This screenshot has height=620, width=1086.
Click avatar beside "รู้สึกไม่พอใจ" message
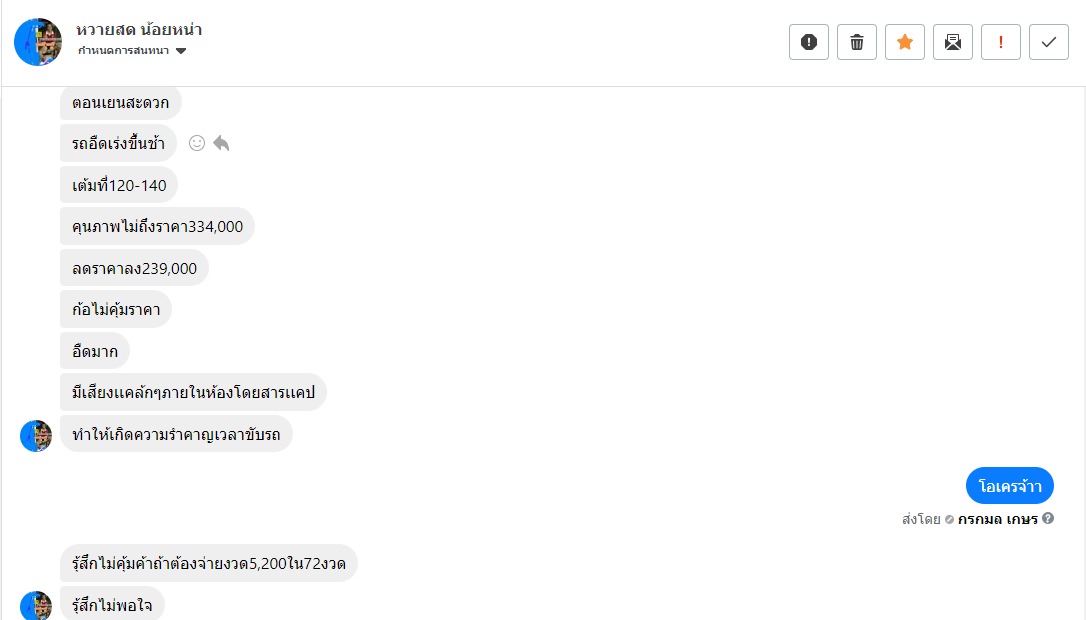[36, 606]
